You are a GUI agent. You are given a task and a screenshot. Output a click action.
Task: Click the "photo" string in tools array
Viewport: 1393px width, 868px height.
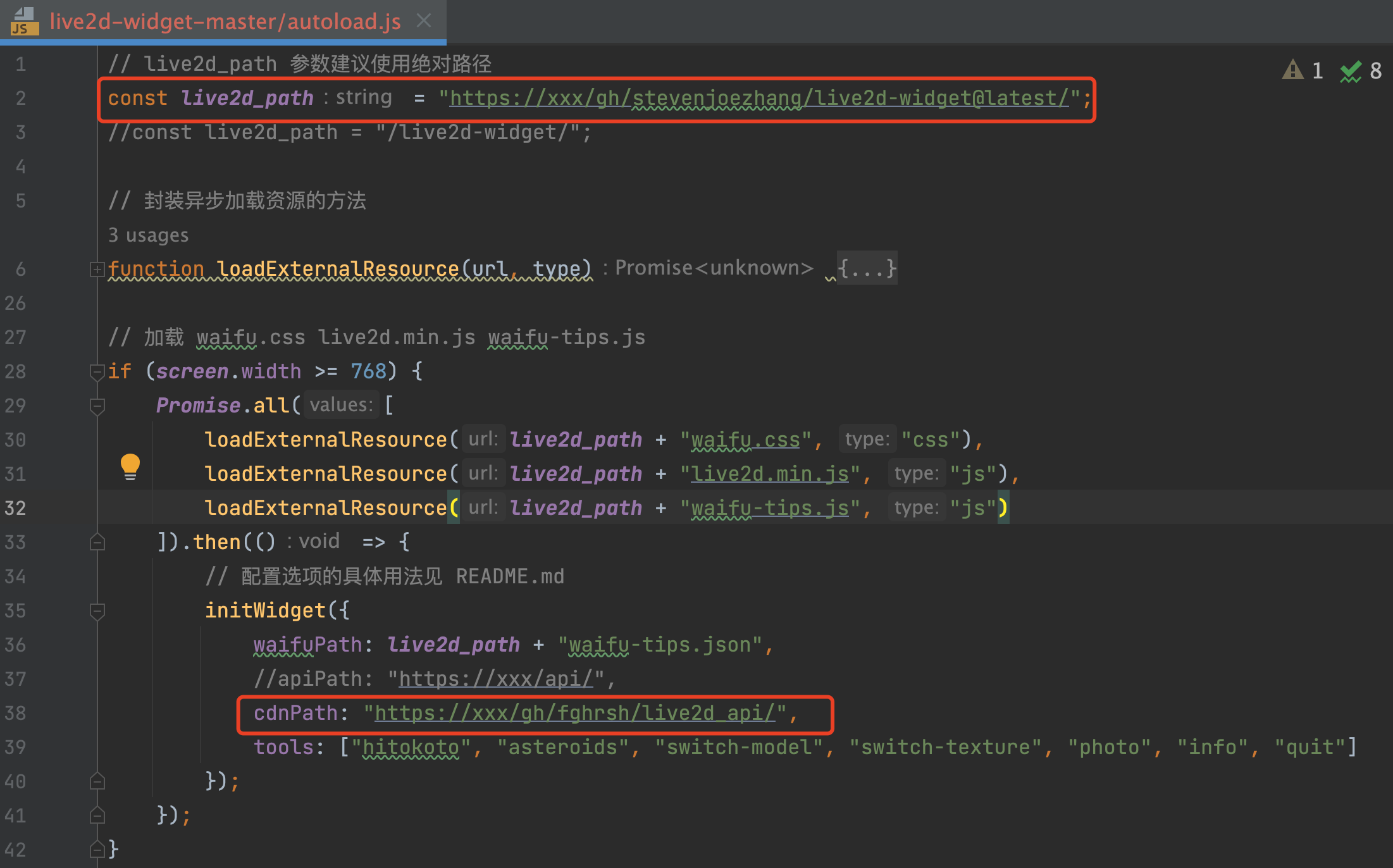pos(1110,747)
